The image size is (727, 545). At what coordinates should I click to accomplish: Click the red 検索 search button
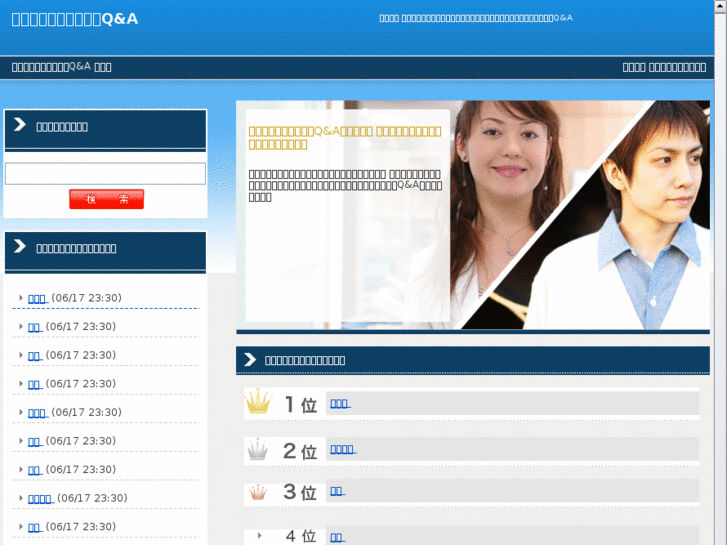point(107,199)
